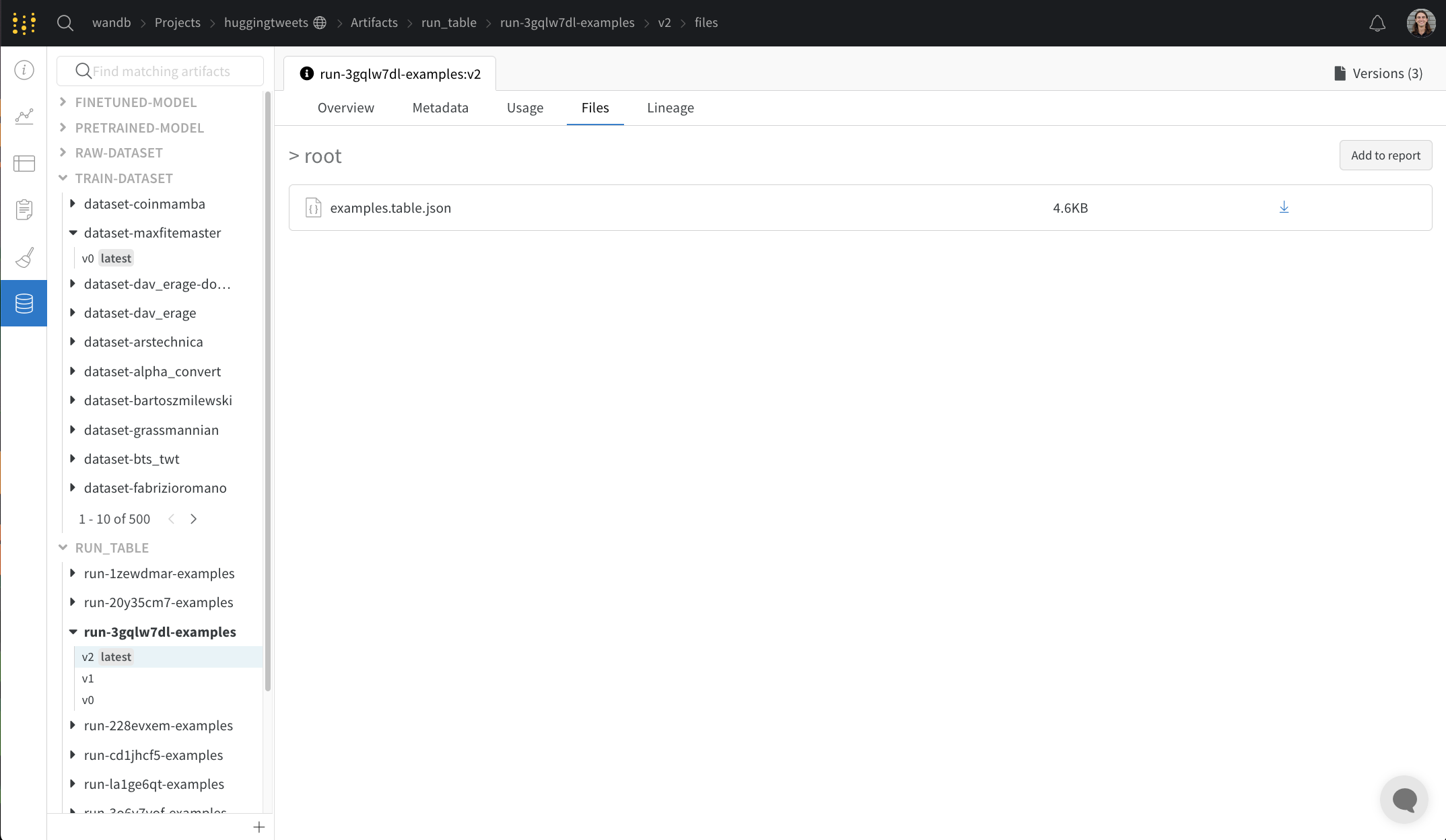Click the Add to report button
Screen dimensions: 1446x840
[1385, 155]
